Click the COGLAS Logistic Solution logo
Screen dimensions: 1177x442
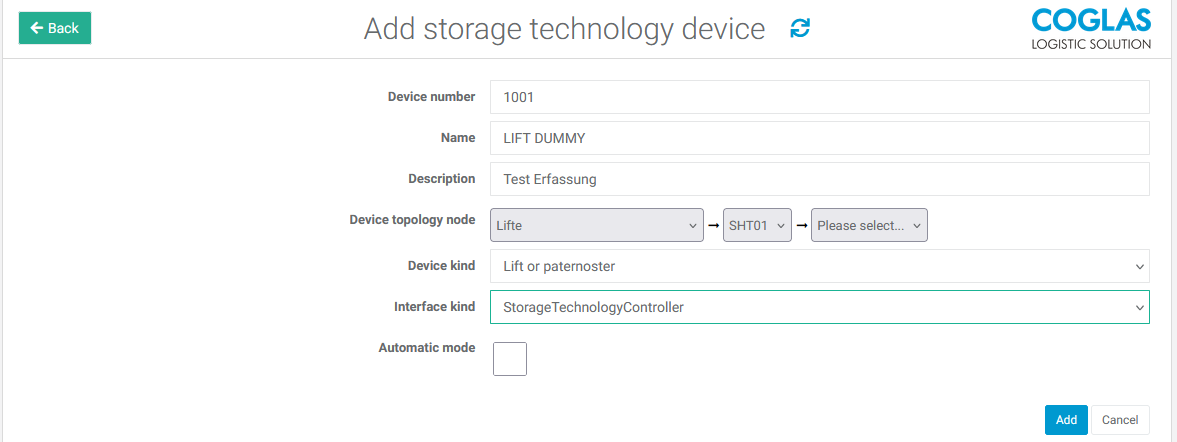[x=1091, y=29]
